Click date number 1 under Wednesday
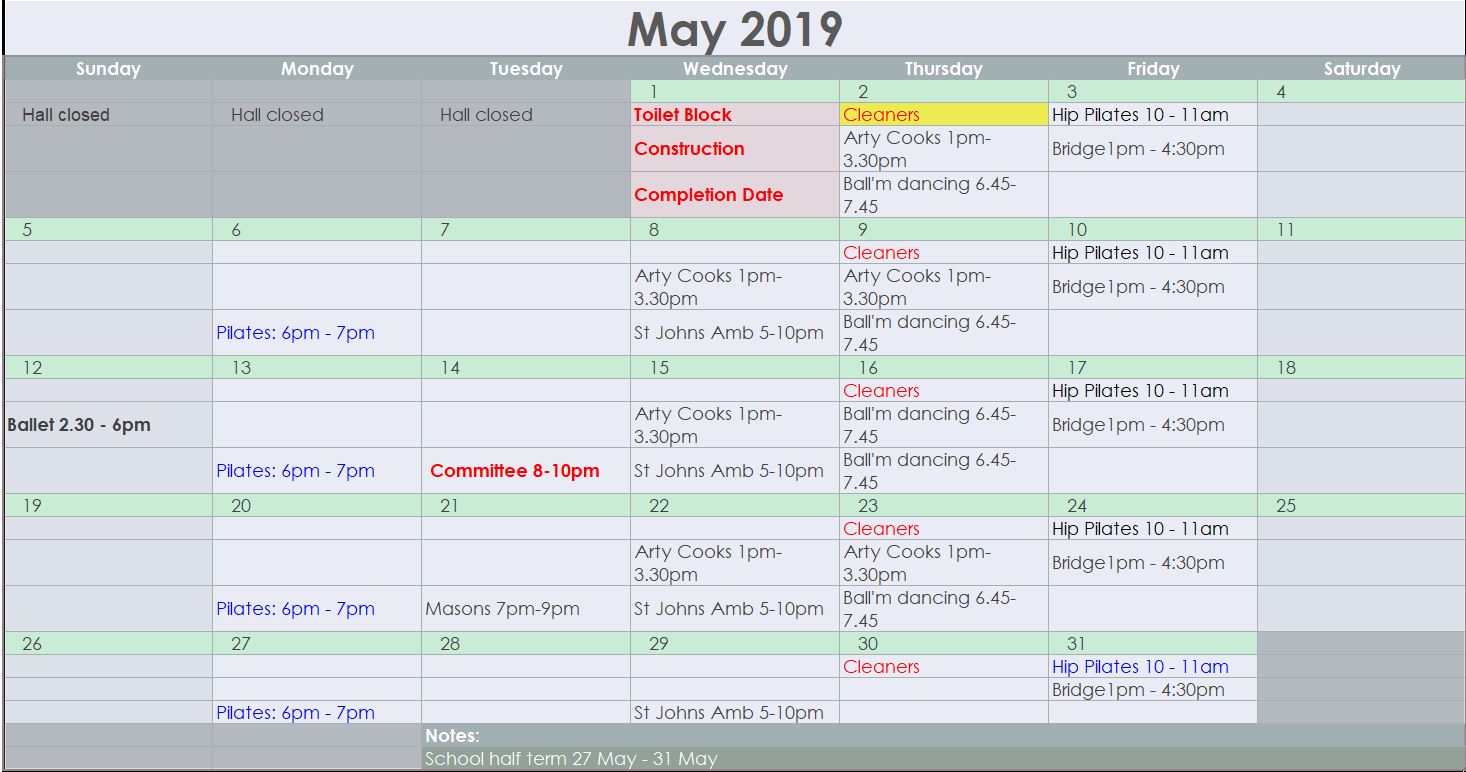The image size is (1466, 772). 654,92
